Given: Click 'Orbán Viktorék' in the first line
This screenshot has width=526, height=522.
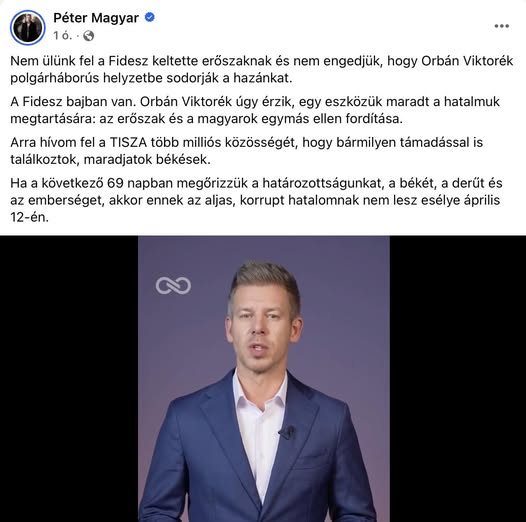Looking at the screenshot, I should pyautogui.click(x=467, y=61).
